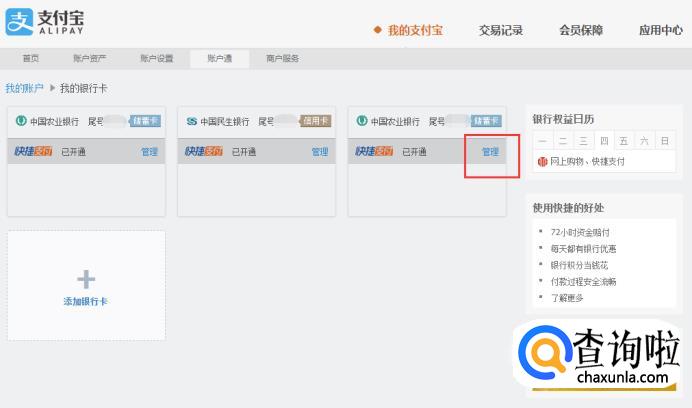Click 使用快捷的好处 heading

click(568, 208)
